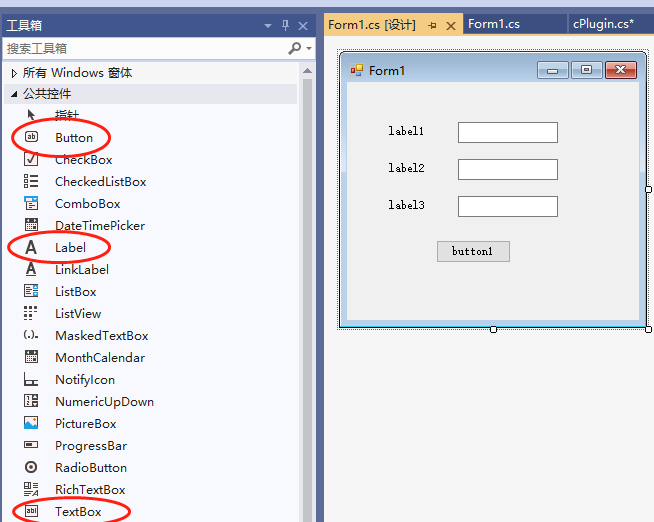This screenshot has width=654, height=522.
Task: Pick the CheckedListBox control icon
Action: point(31,181)
